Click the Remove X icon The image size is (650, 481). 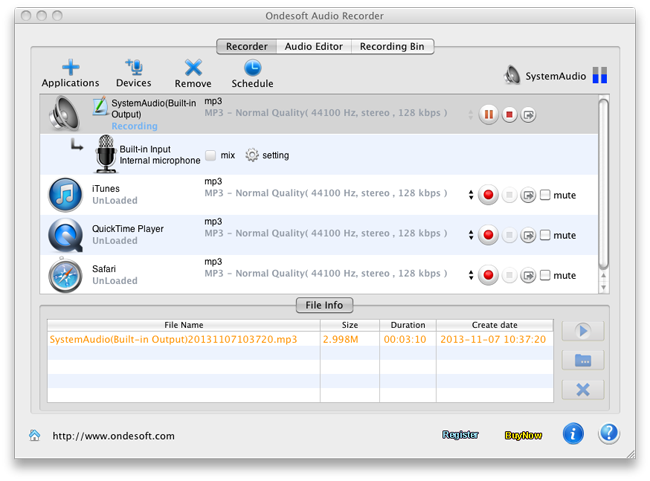point(193,67)
